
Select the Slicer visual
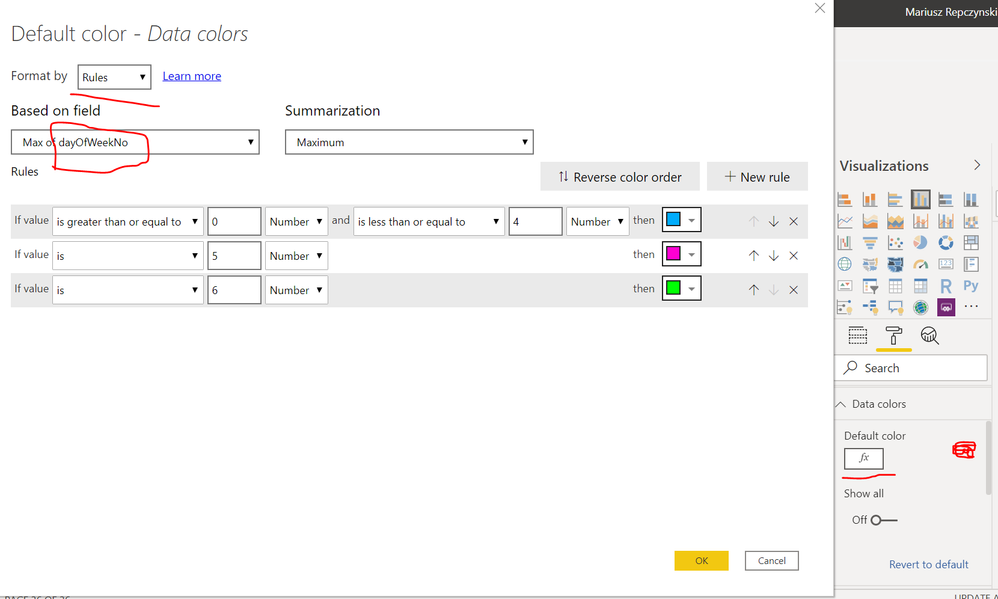[x=870, y=286]
